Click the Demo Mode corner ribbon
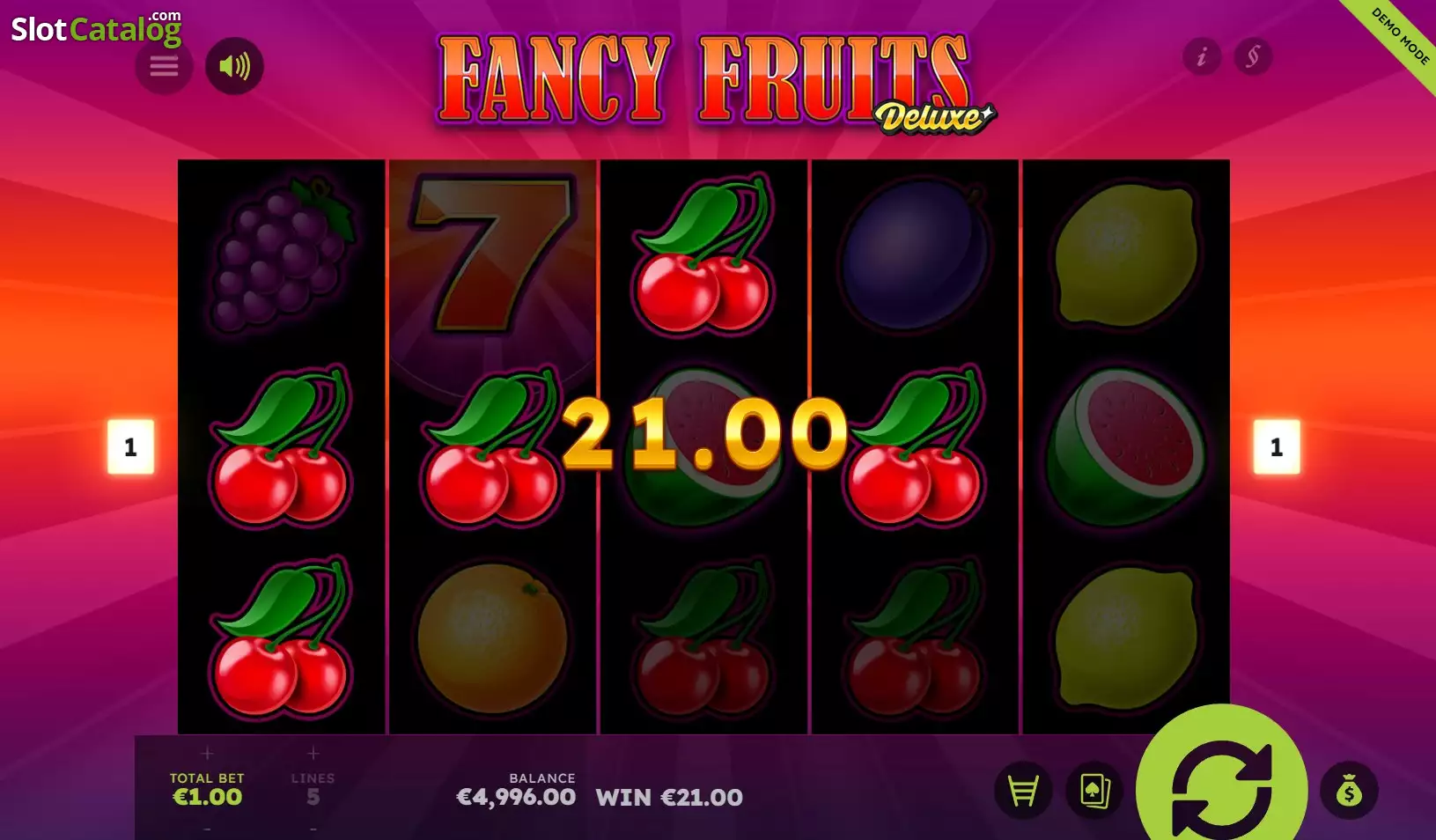This screenshot has height=840, width=1436. (1398, 37)
